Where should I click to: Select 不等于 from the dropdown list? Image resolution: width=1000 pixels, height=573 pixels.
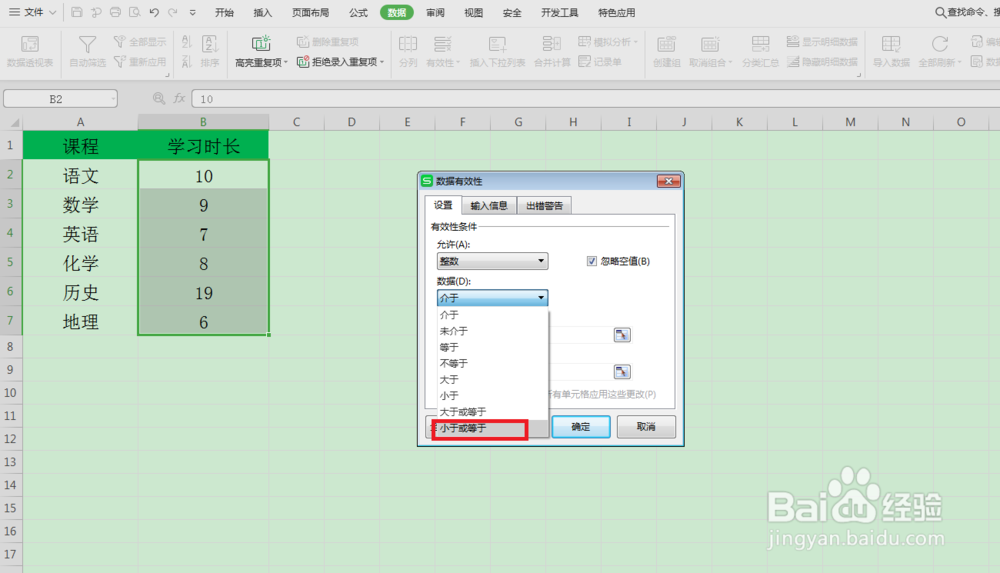pos(492,363)
